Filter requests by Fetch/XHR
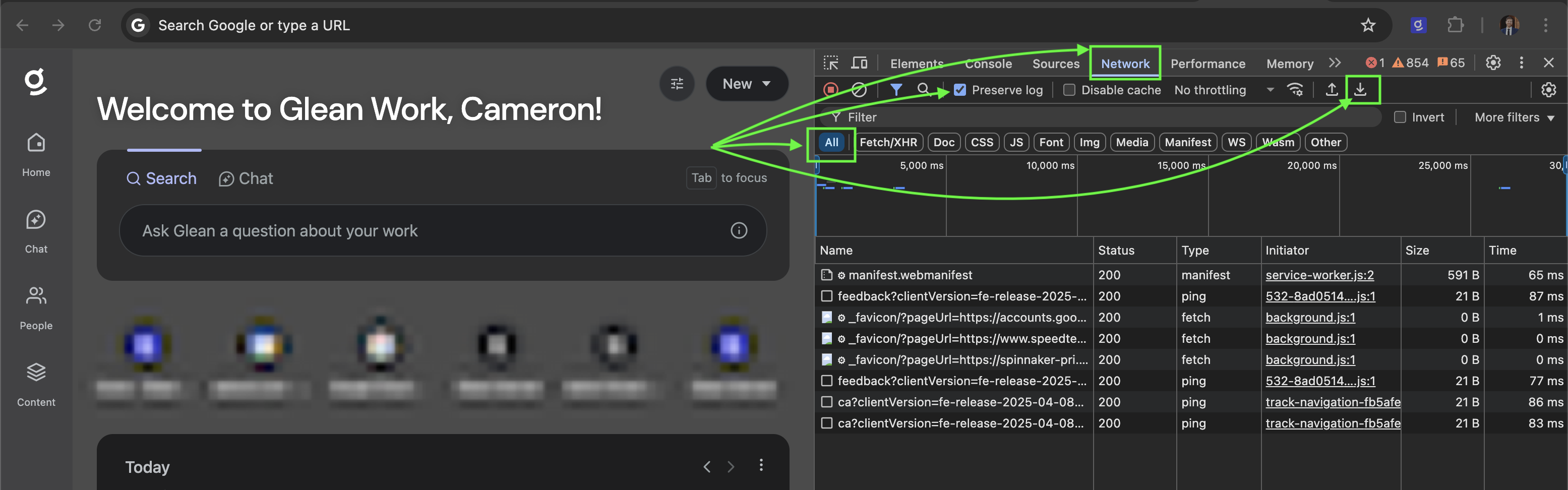Viewport: 1568px width, 490px height. pos(887,143)
